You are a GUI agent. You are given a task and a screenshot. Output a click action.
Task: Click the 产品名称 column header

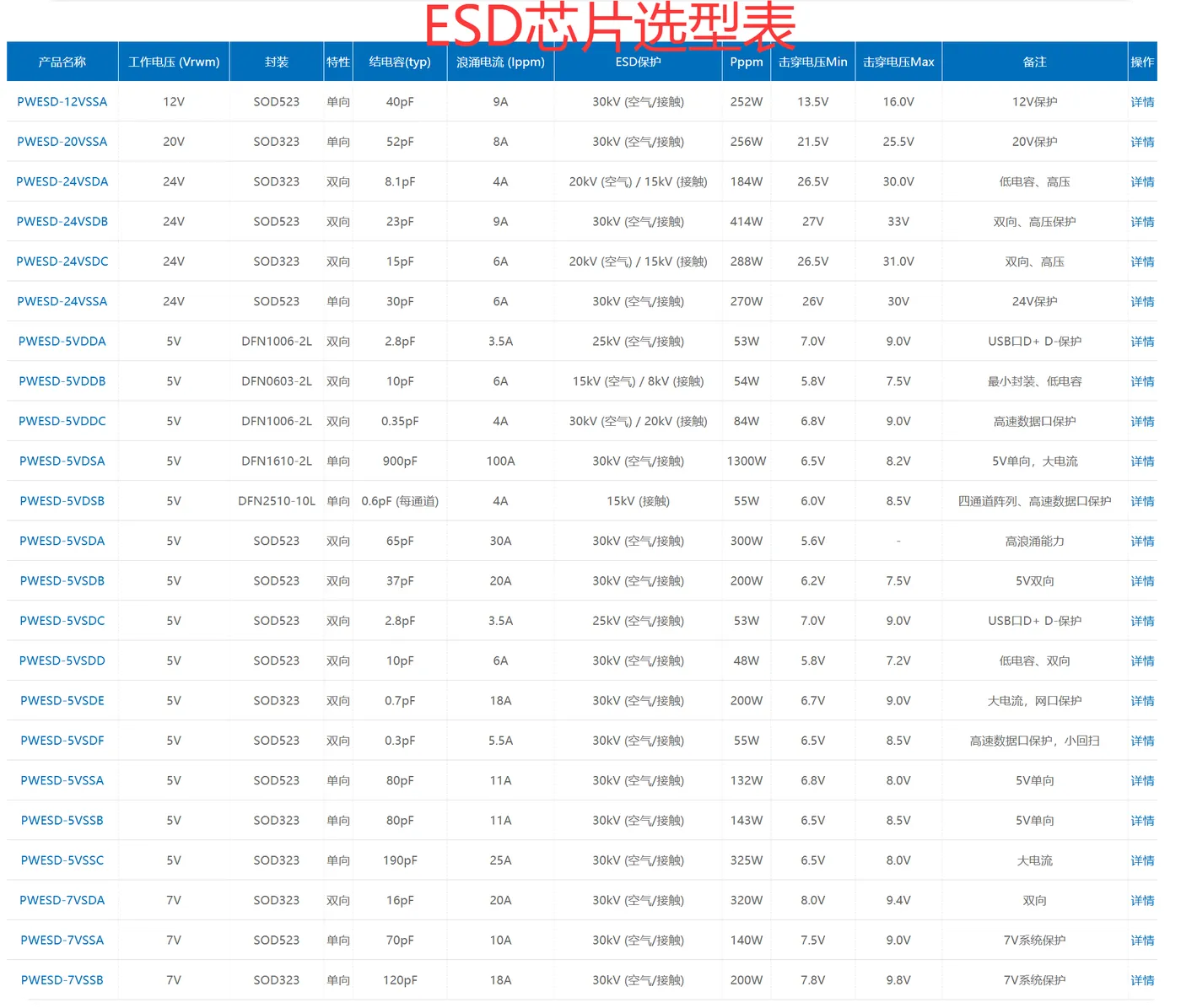coord(62,62)
